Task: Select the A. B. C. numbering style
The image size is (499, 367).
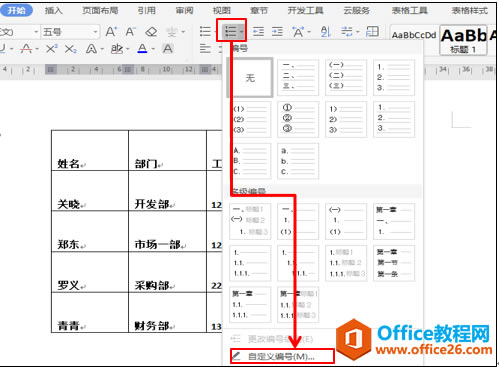Action: 250,161
